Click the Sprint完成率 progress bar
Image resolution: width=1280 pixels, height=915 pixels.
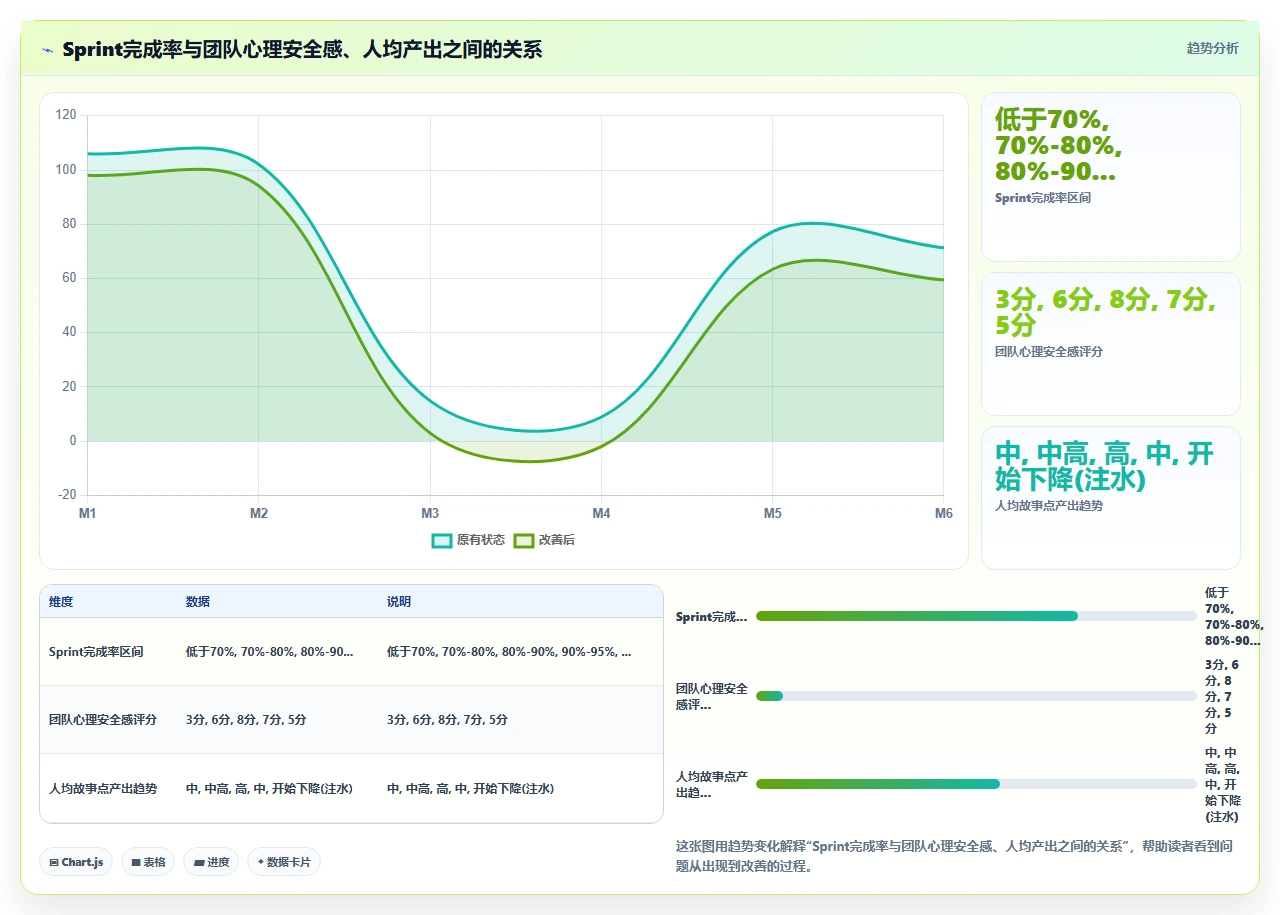(976, 616)
